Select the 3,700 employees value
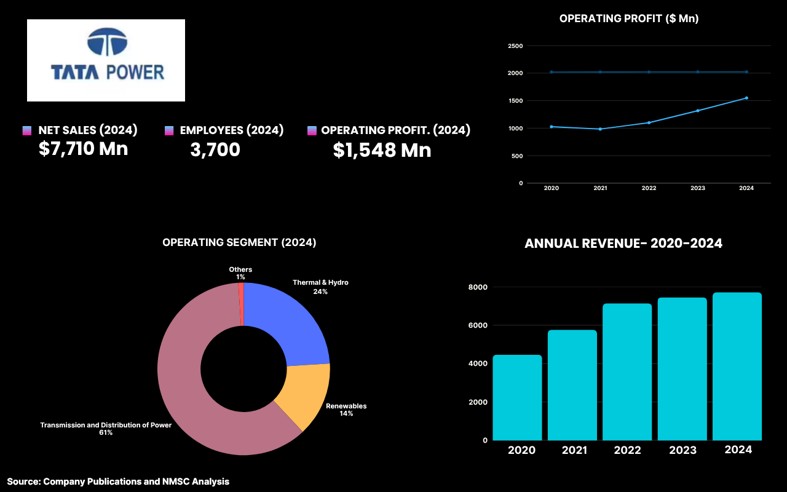787x492 pixels. click(x=215, y=150)
